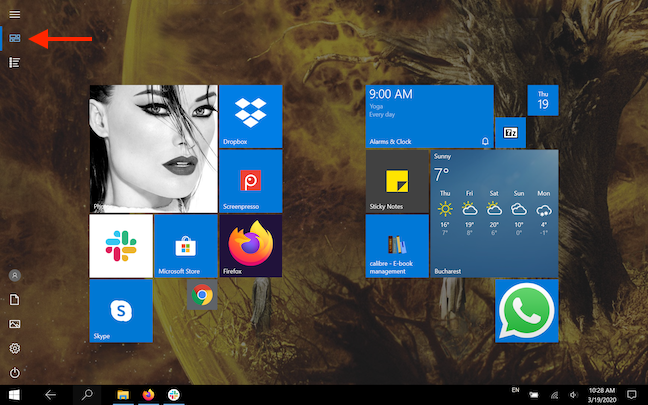This screenshot has width=648, height=405.
Task: Launch the Skype tile
Action: (x=121, y=311)
